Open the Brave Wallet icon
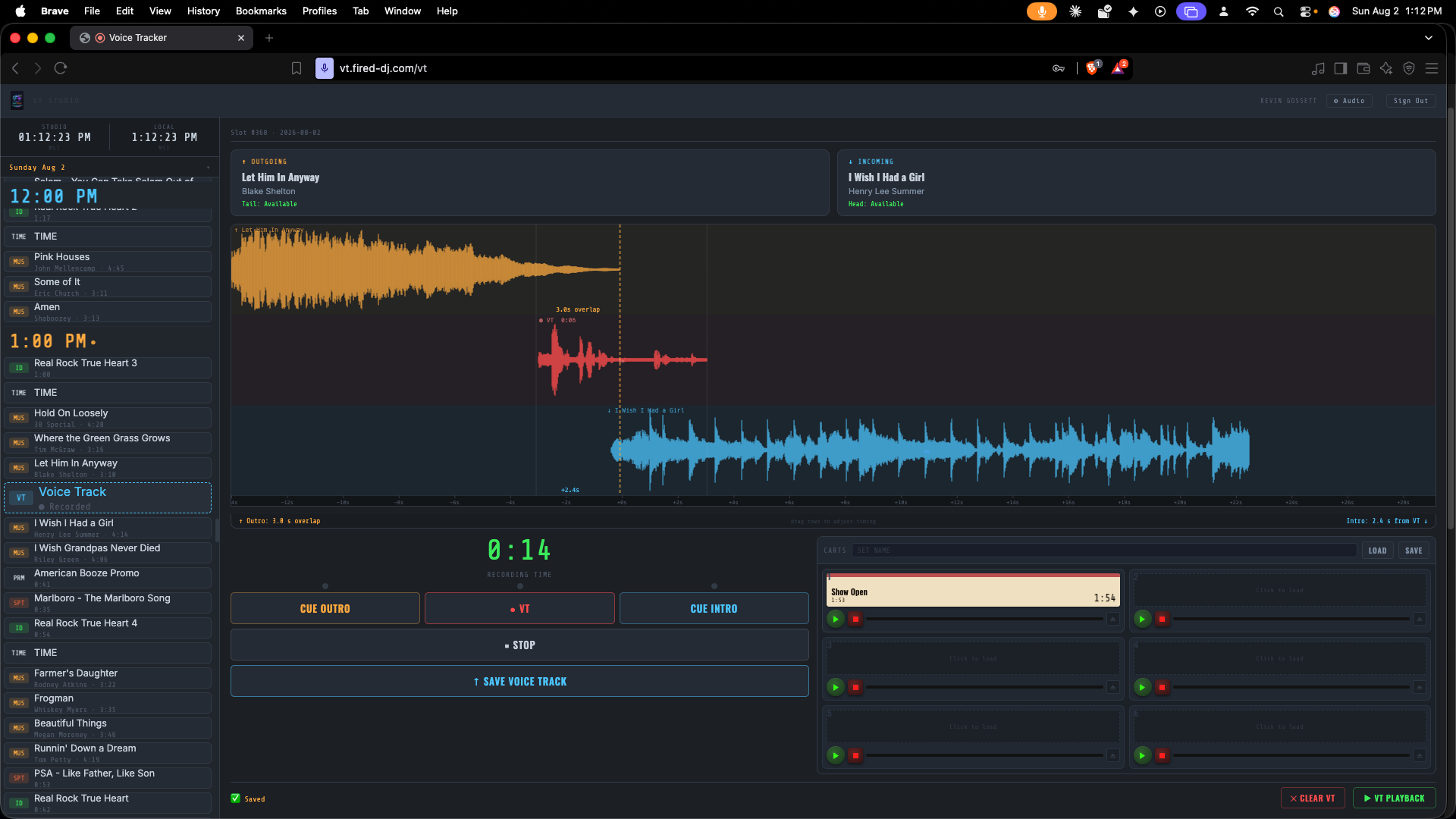The image size is (1456, 819). (x=1363, y=68)
